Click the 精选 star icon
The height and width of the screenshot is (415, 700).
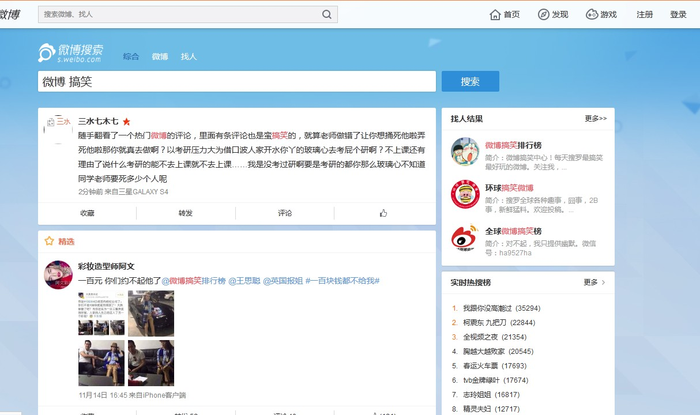tap(49, 241)
